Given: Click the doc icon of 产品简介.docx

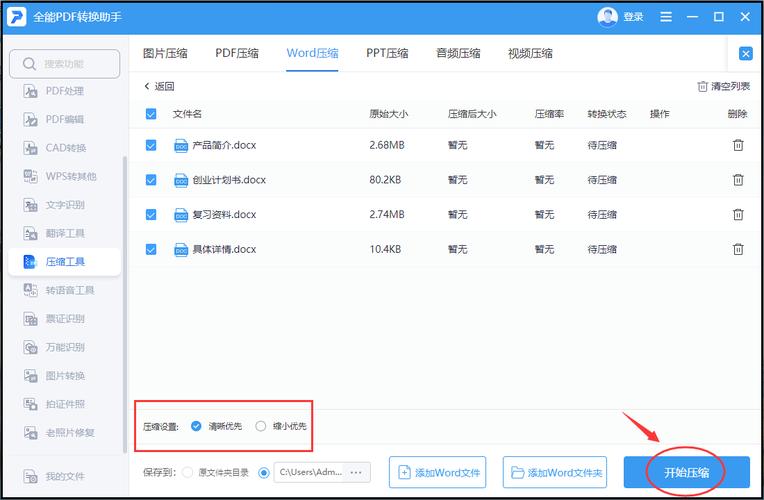Looking at the screenshot, I should click(x=181, y=145).
